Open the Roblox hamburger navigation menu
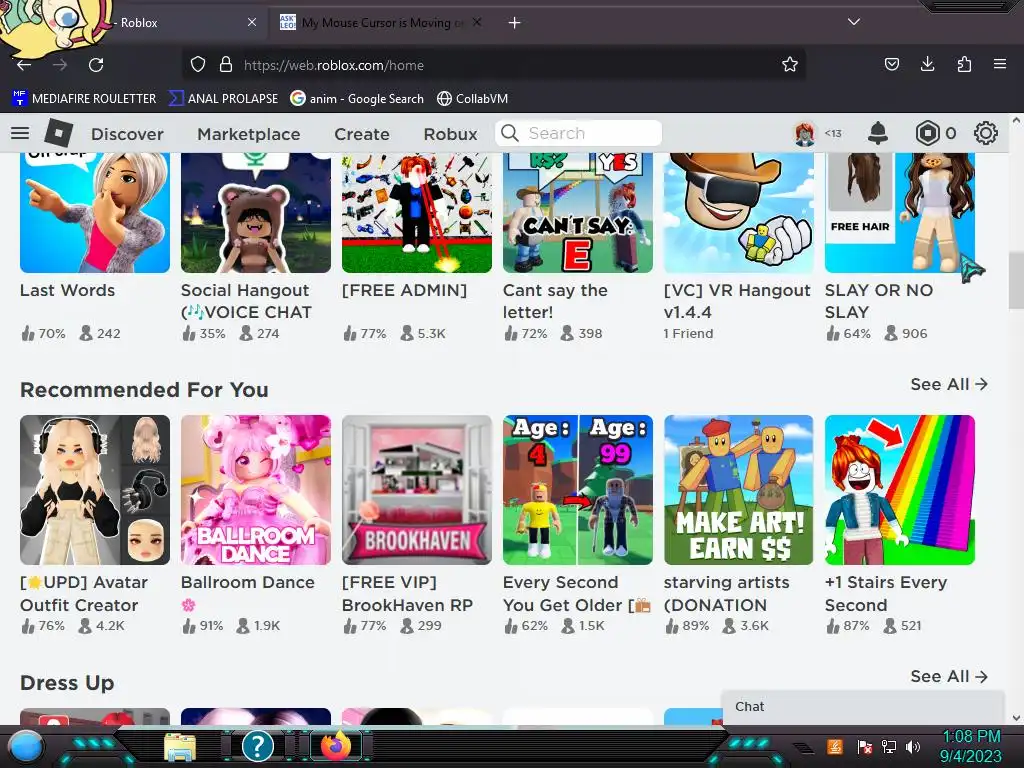 (20, 133)
